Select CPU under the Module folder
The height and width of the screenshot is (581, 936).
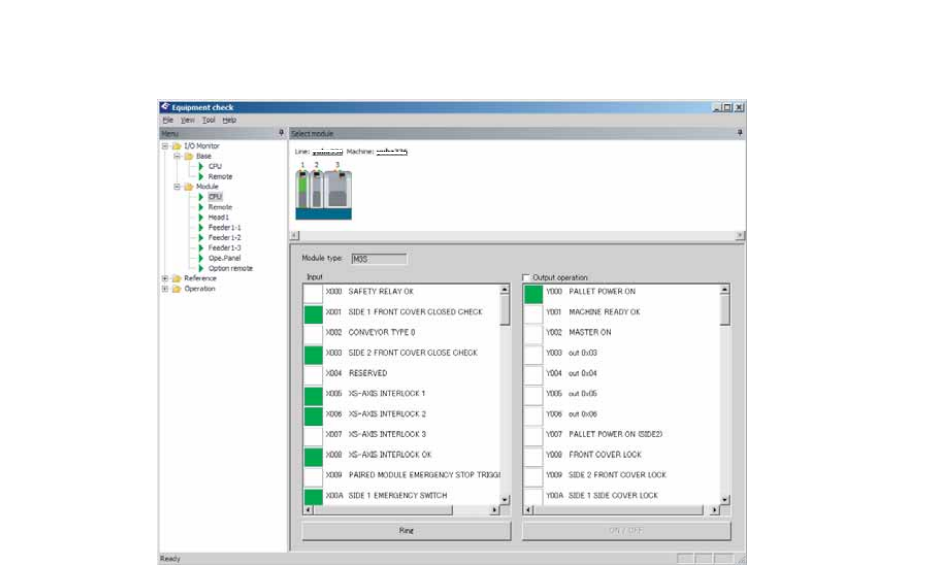click(x=215, y=196)
